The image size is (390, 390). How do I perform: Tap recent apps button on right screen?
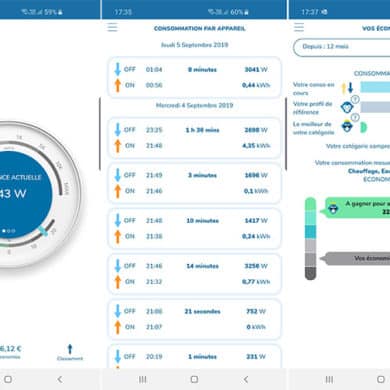point(329,379)
